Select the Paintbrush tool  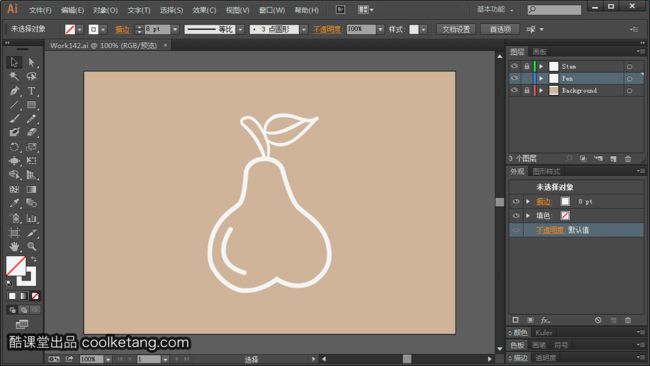[x=14, y=119]
